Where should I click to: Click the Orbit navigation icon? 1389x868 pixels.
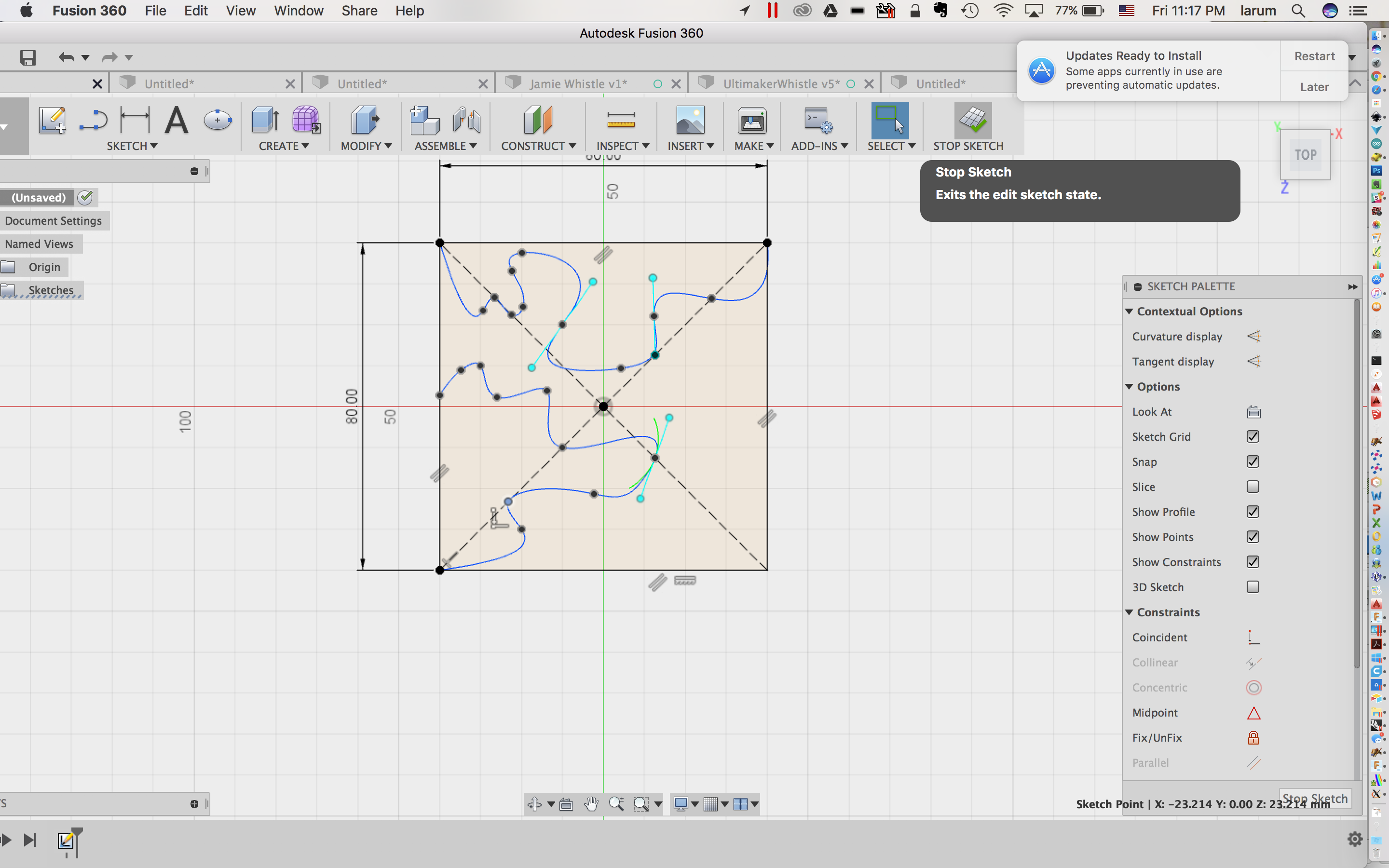click(x=534, y=804)
